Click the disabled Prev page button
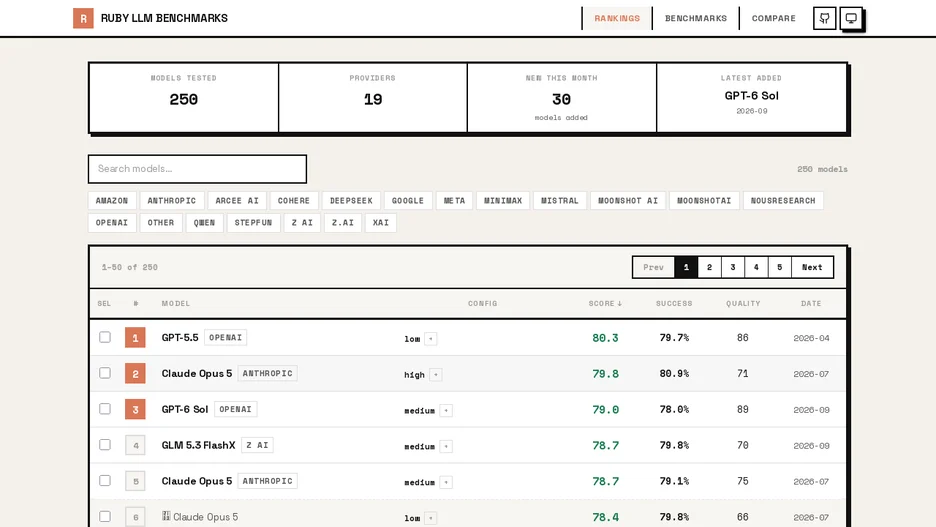 click(653, 267)
